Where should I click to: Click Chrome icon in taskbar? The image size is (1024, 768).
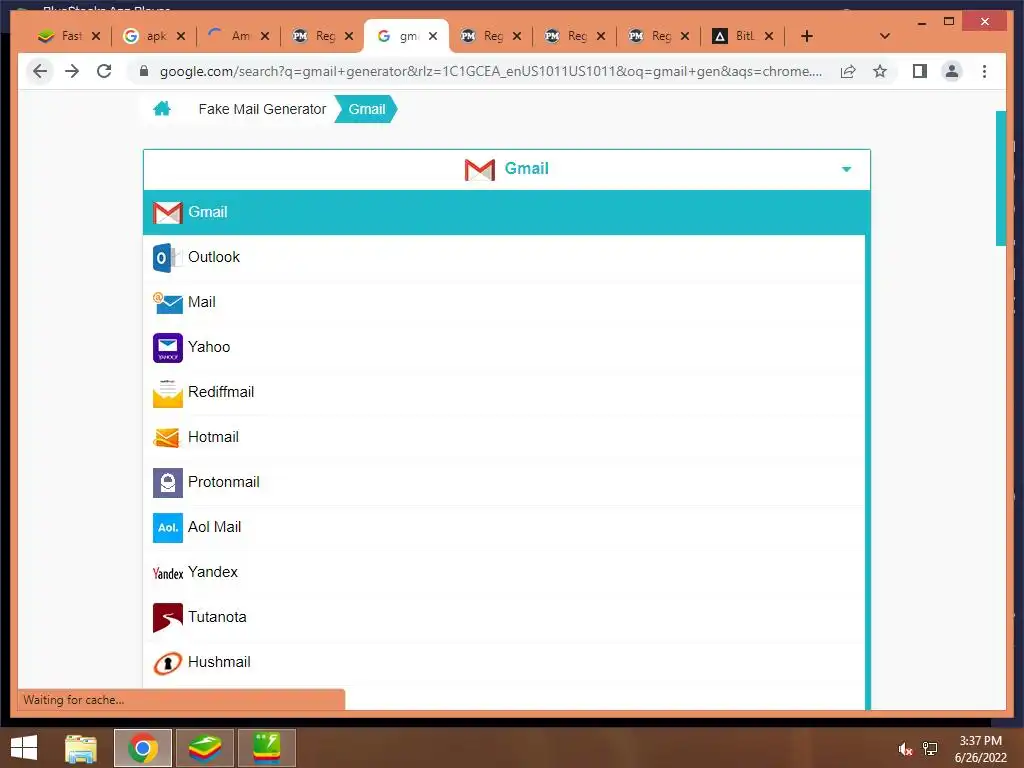pos(142,748)
